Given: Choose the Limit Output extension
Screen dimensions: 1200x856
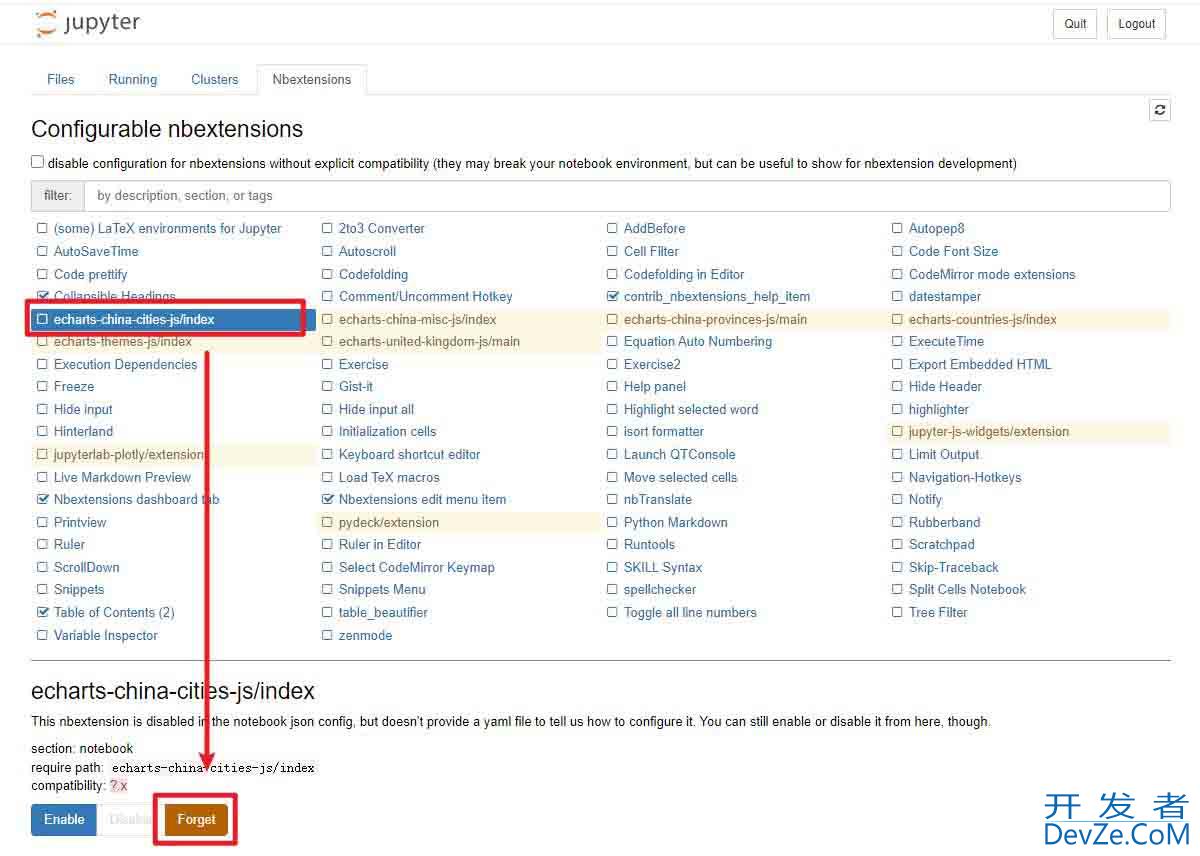Looking at the screenshot, I should pos(944,454).
